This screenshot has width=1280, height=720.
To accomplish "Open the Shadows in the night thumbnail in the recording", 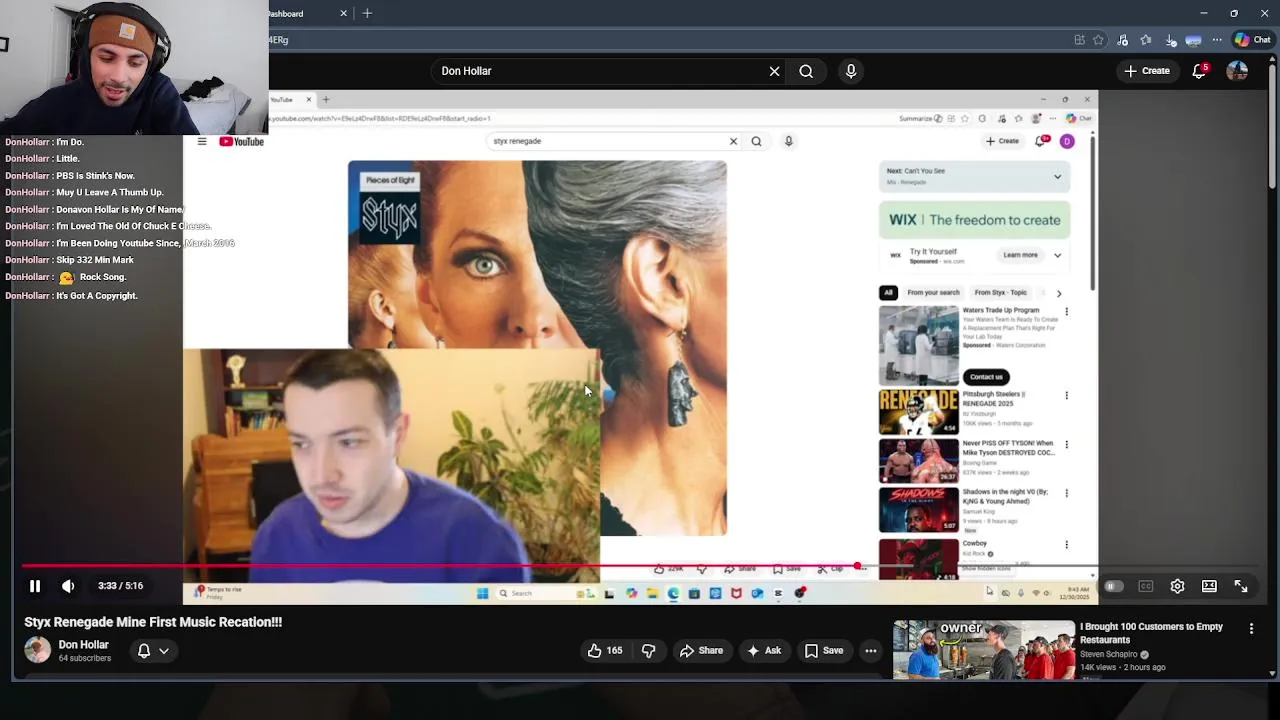I will tap(918, 510).
